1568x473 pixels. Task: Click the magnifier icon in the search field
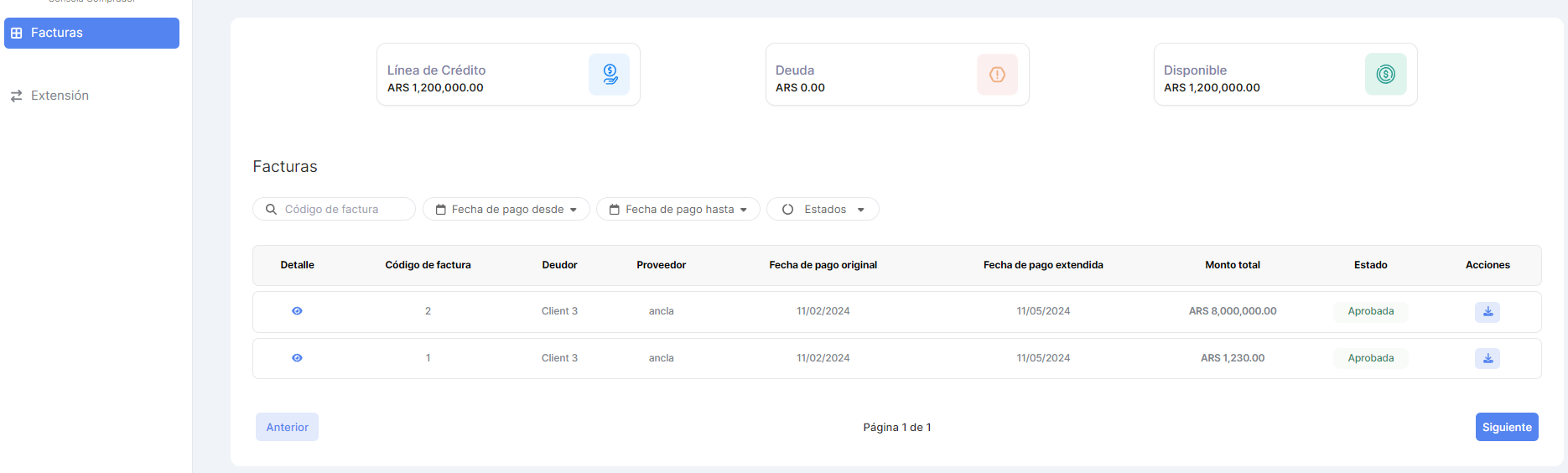[x=271, y=210]
